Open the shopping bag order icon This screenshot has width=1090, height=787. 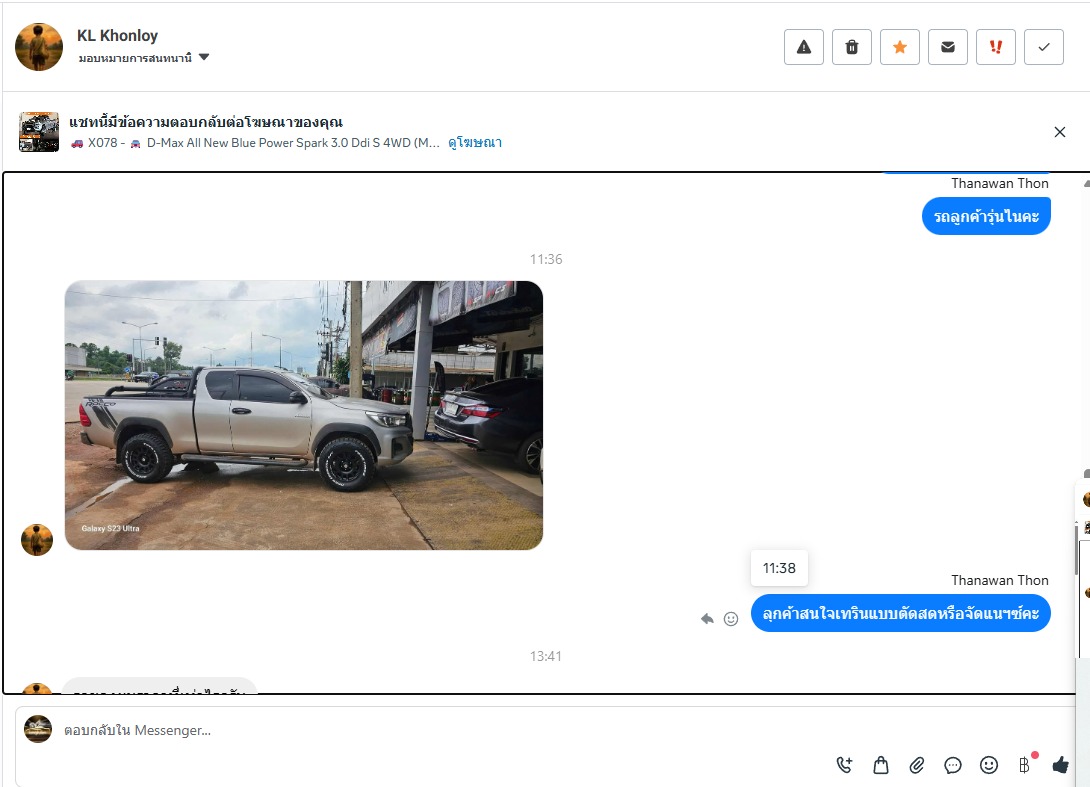(881, 765)
